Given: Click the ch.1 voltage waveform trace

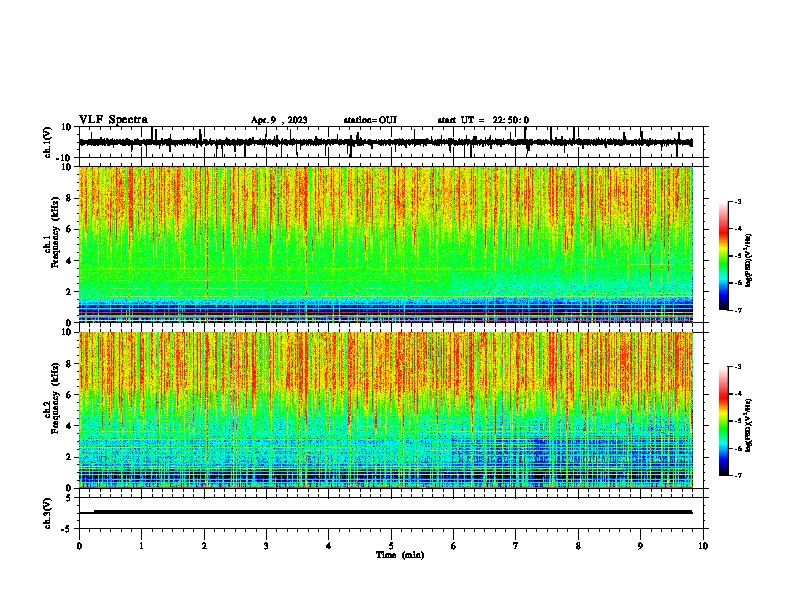Looking at the screenshot, I should [385, 142].
